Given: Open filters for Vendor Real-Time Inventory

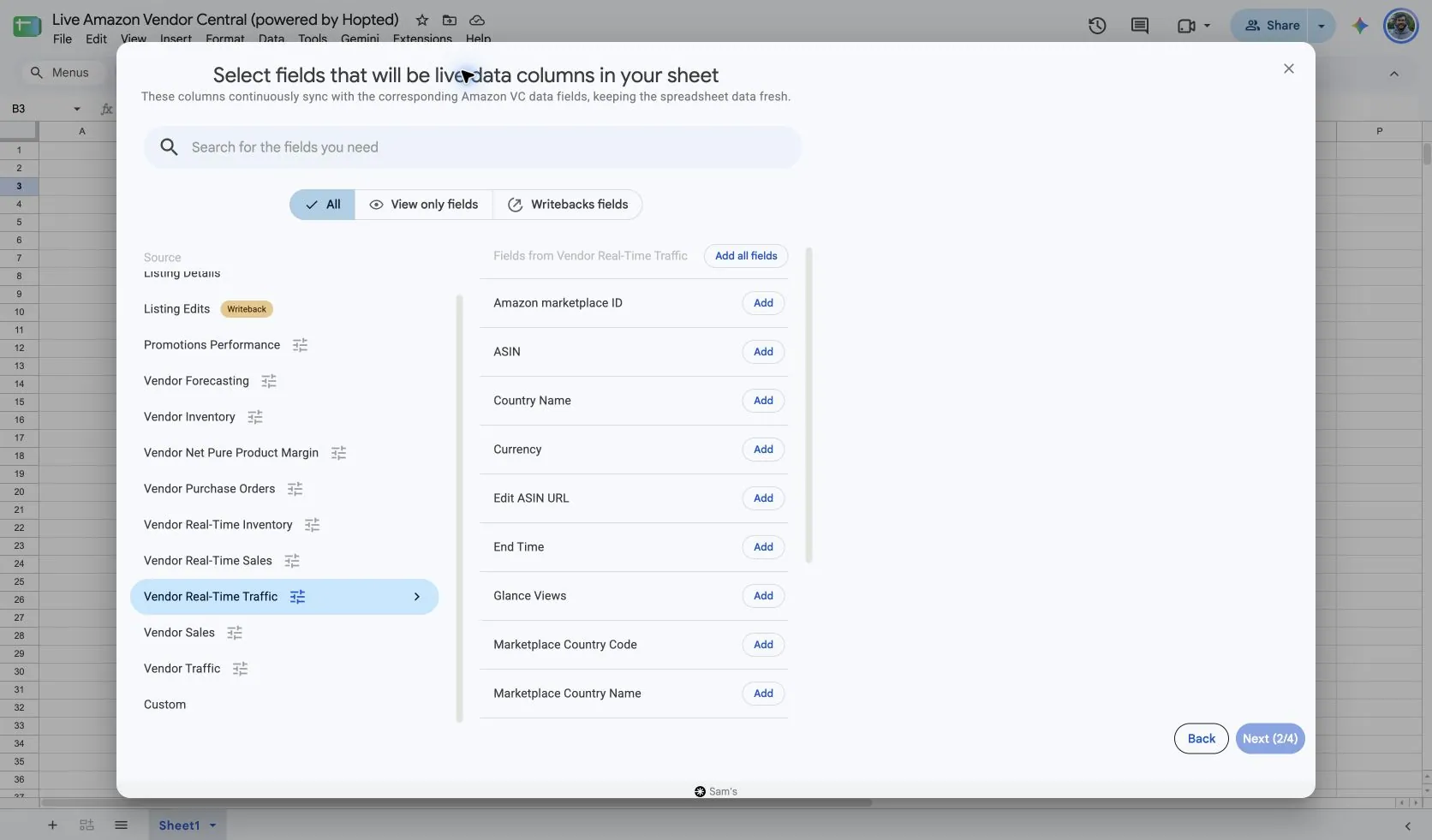Looking at the screenshot, I should (313, 525).
